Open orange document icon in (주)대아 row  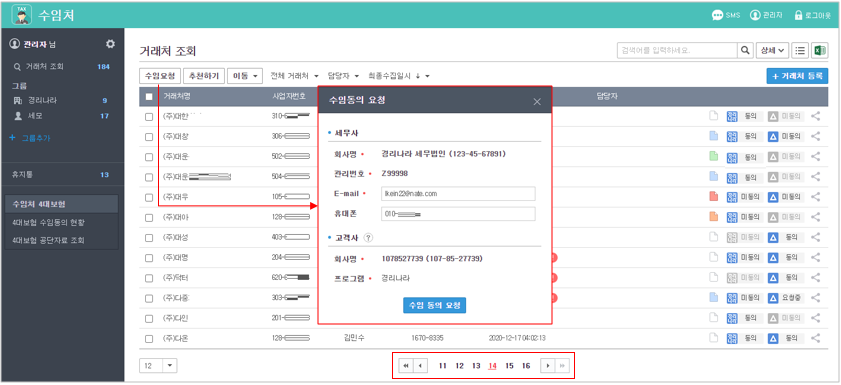pyautogui.click(x=713, y=217)
